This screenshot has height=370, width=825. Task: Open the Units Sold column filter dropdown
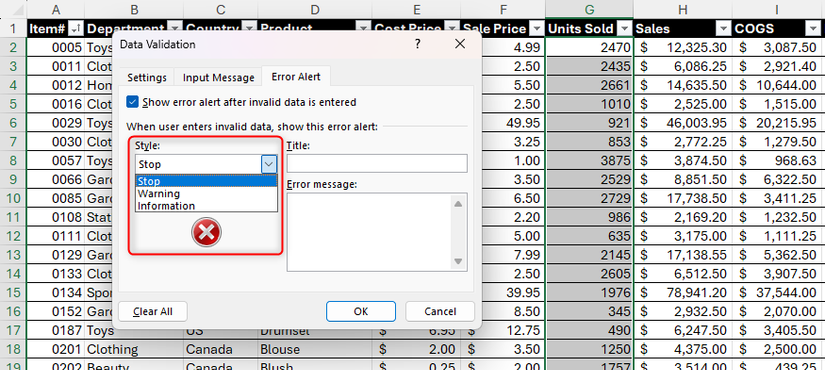[625, 29]
